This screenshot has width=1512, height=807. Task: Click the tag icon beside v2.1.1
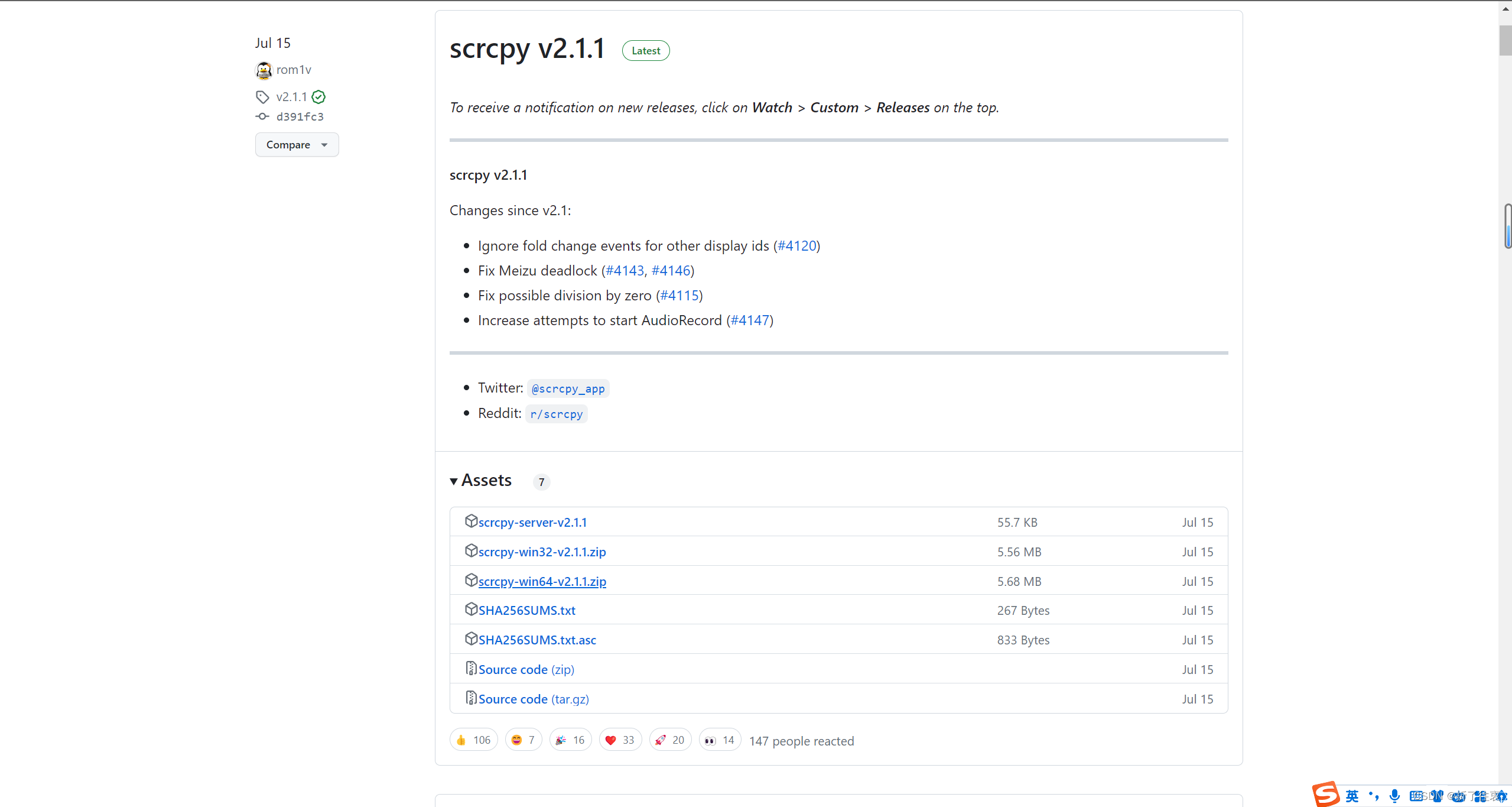point(262,97)
